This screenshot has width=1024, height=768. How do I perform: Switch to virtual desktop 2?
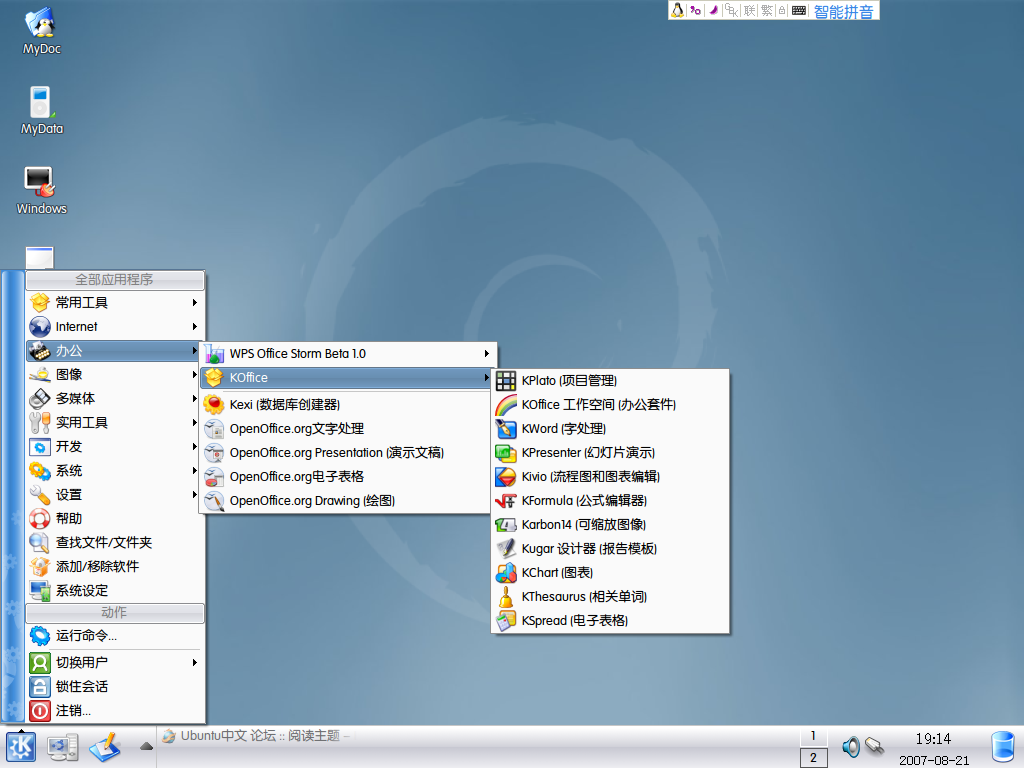813,758
